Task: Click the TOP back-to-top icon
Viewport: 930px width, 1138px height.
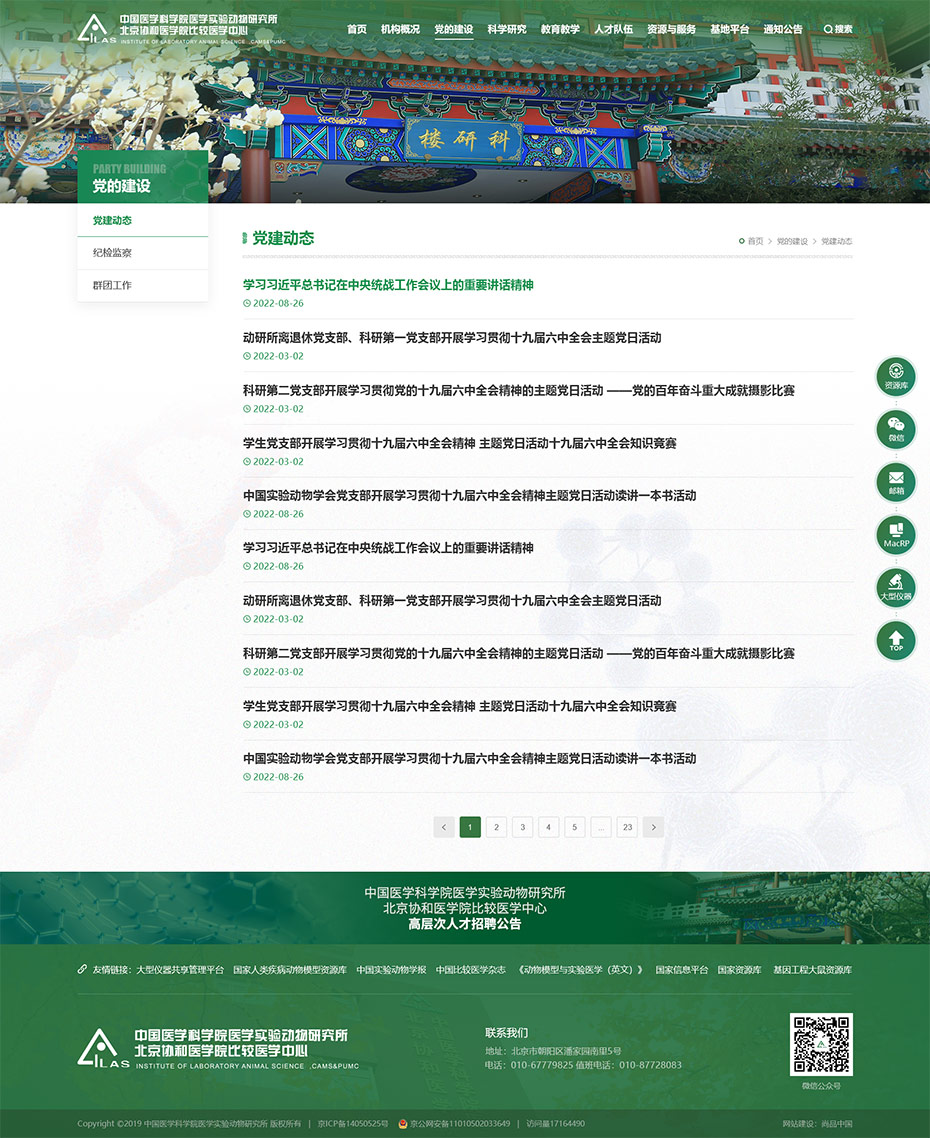Action: click(896, 640)
